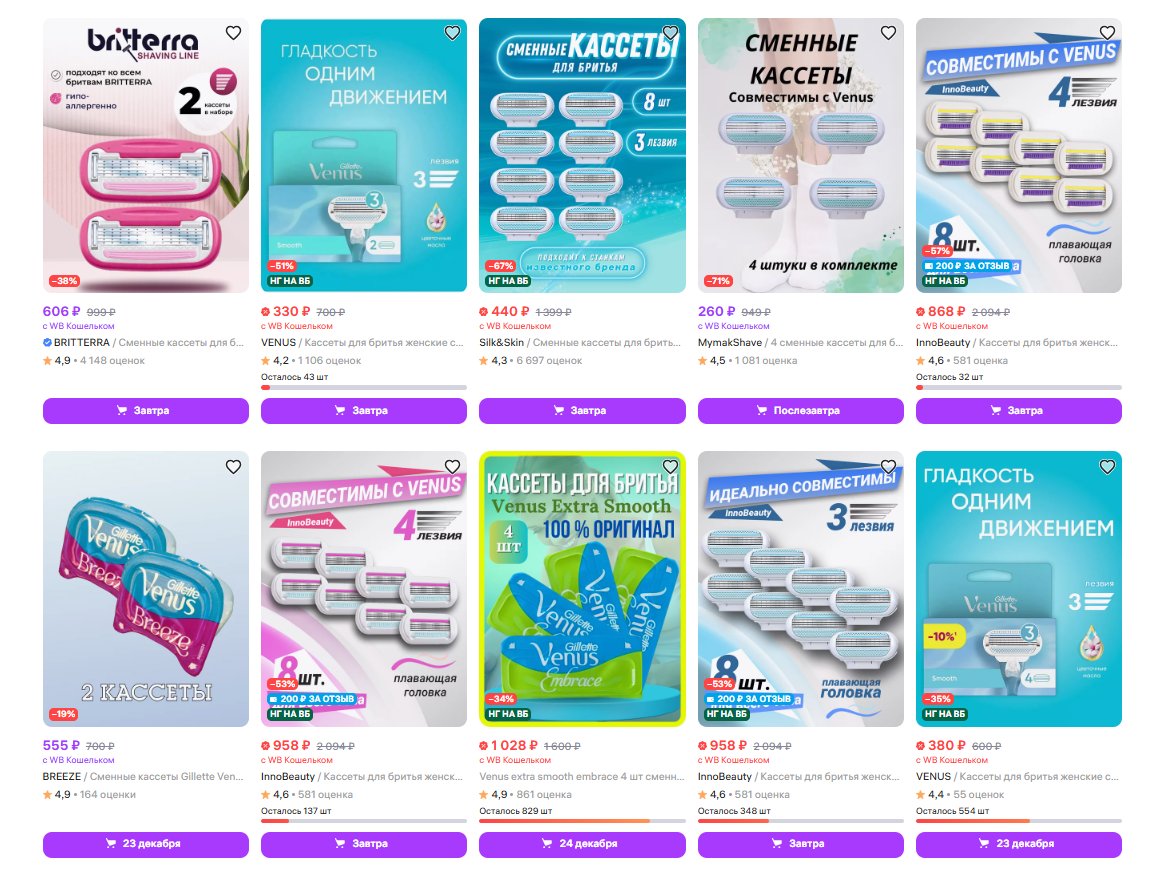Favorite the VENUS 380 ₽ product heart icon
1167x869 pixels.
click(x=1107, y=466)
